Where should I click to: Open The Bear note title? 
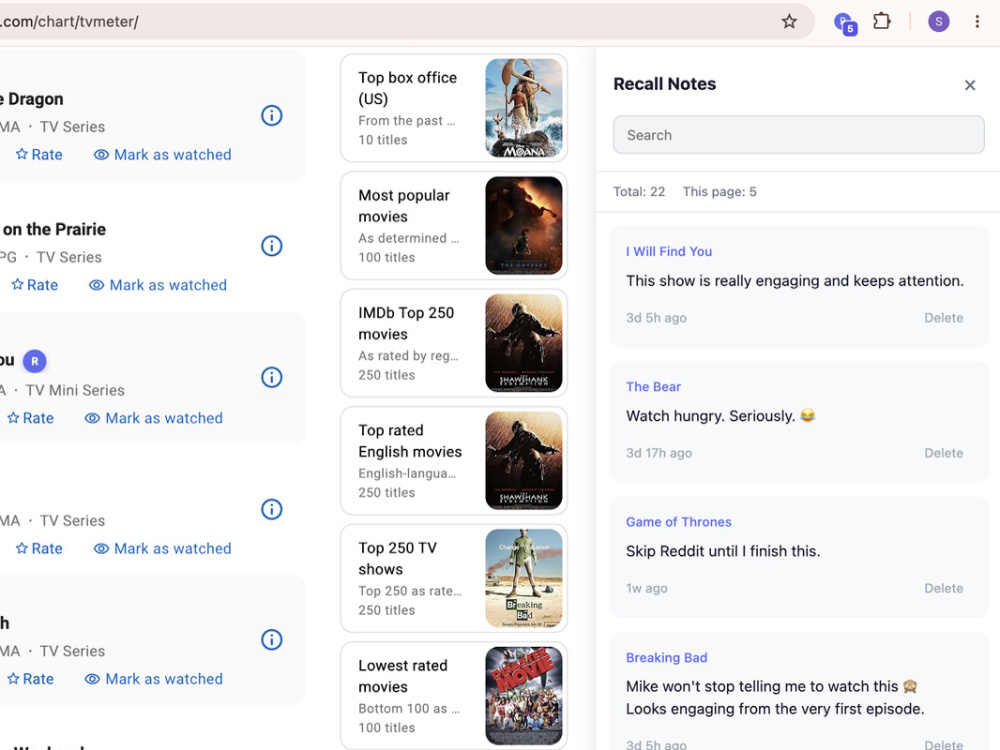[x=653, y=386]
